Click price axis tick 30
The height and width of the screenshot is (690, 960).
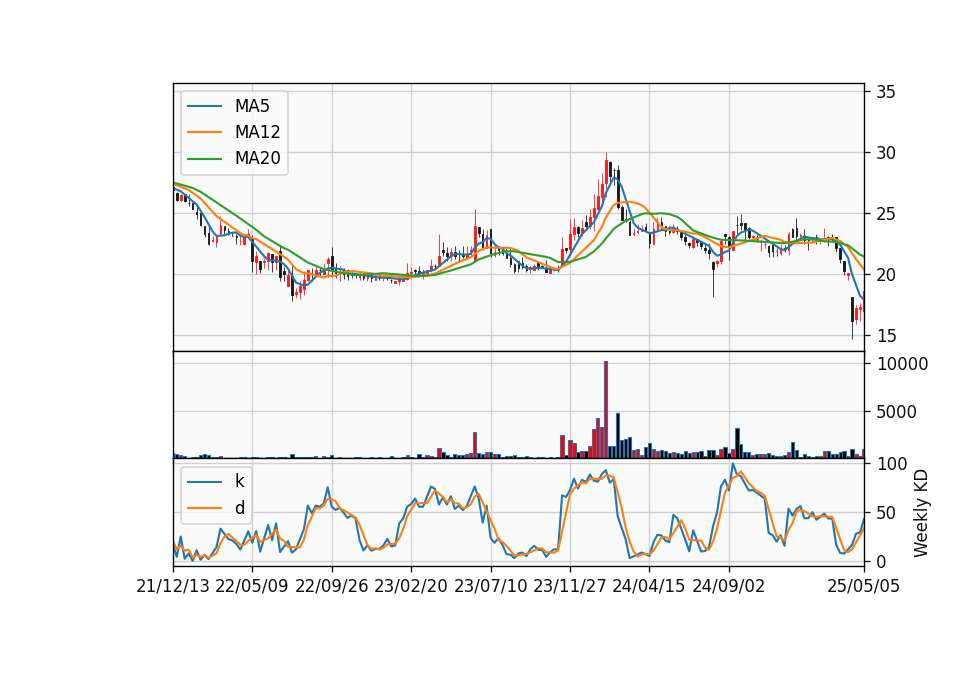pos(886,153)
